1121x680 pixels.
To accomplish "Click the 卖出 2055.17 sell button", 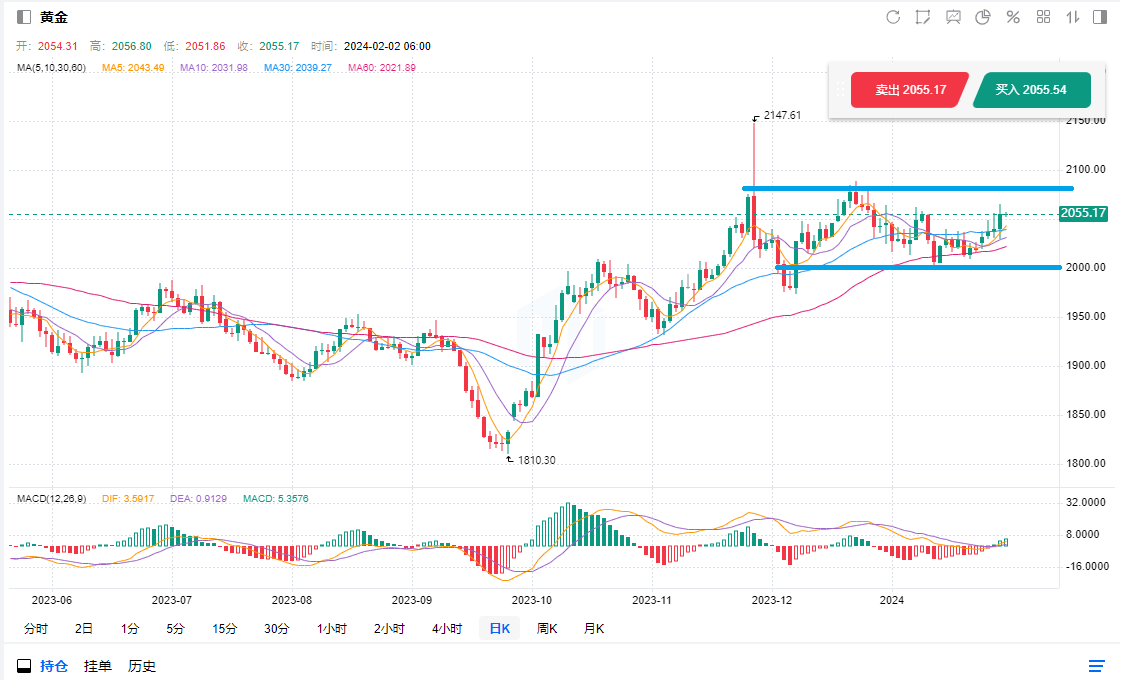I will pyautogui.click(x=910, y=90).
